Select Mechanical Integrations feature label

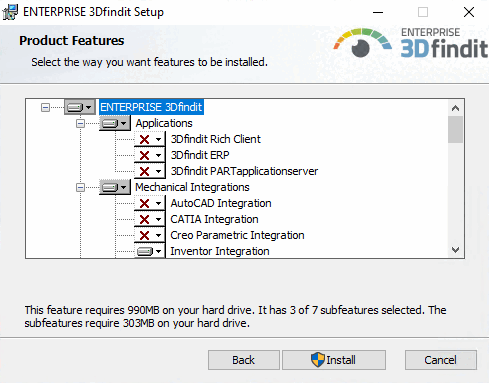(x=192, y=187)
